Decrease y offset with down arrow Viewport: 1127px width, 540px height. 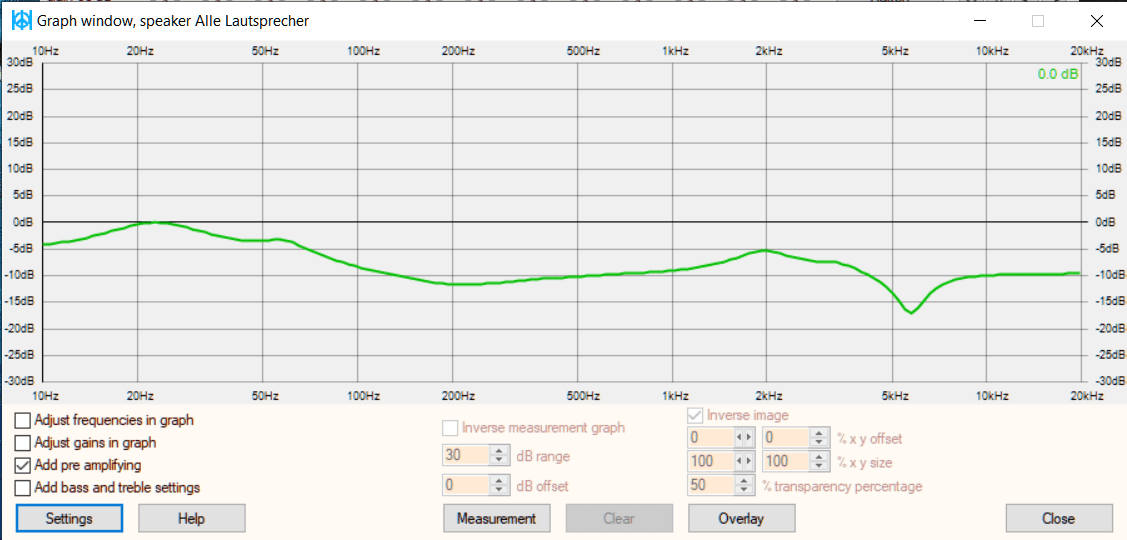click(819, 441)
